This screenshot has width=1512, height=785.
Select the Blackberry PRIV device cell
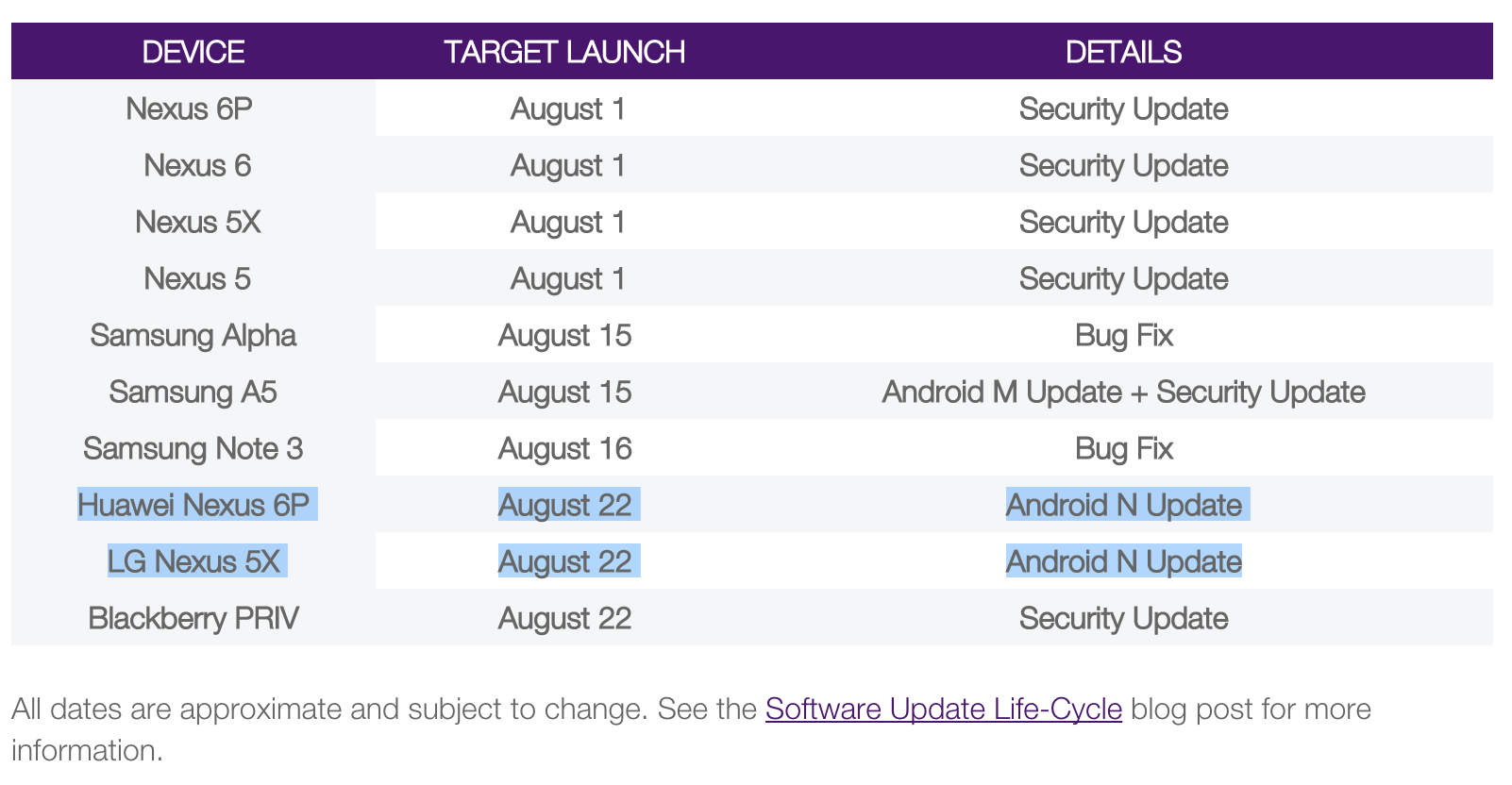click(x=193, y=619)
